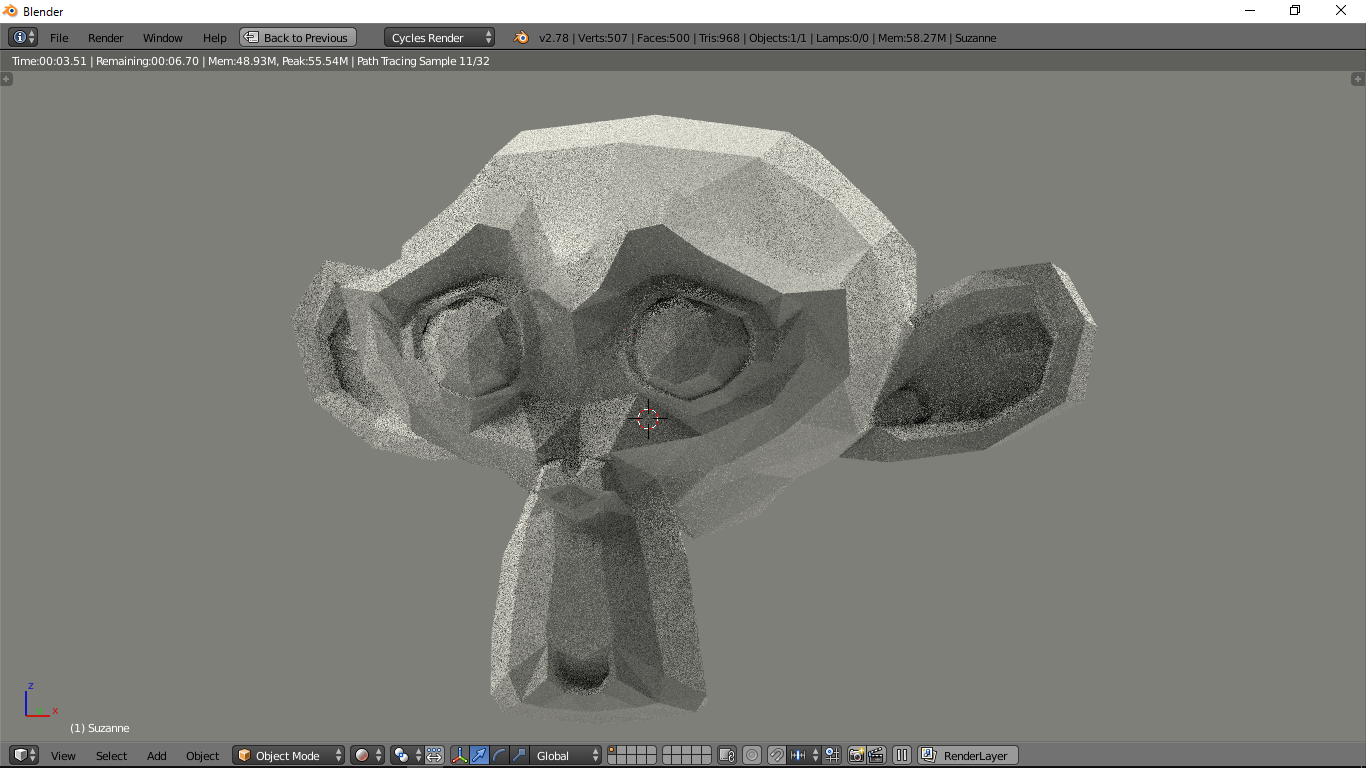Open the Window menu

tap(162, 38)
